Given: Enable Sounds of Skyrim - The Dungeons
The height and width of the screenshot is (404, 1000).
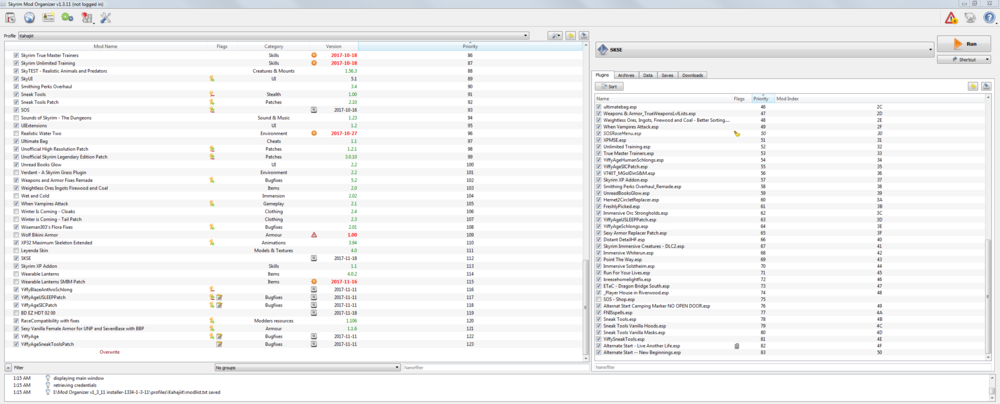Looking at the screenshot, I should (16, 118).
